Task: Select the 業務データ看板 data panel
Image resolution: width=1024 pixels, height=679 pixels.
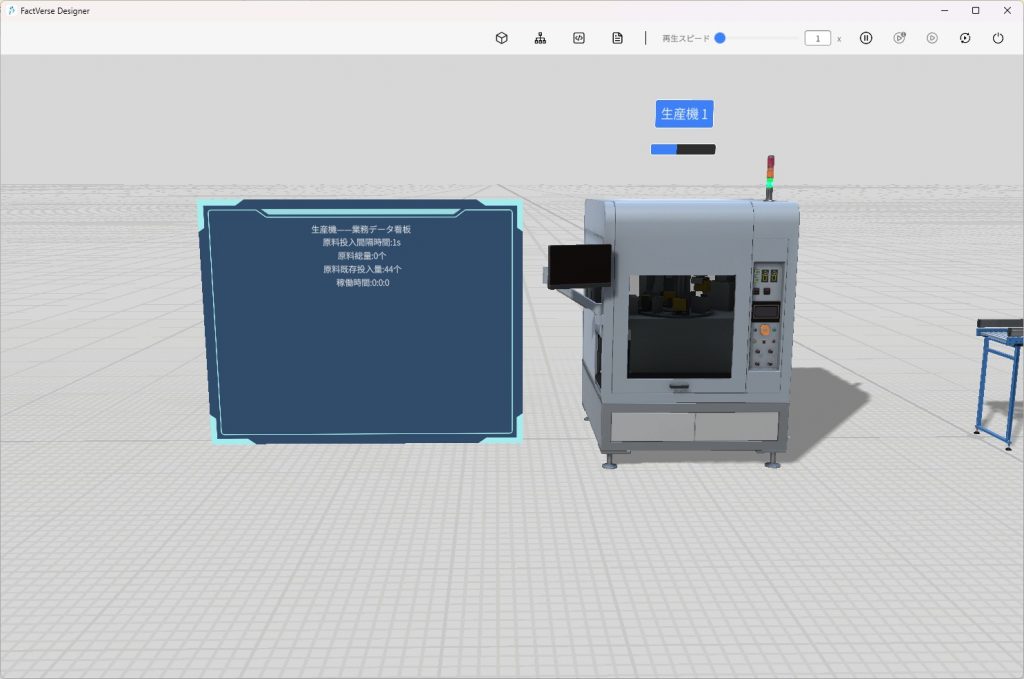Action: click(x=361, y=320)
